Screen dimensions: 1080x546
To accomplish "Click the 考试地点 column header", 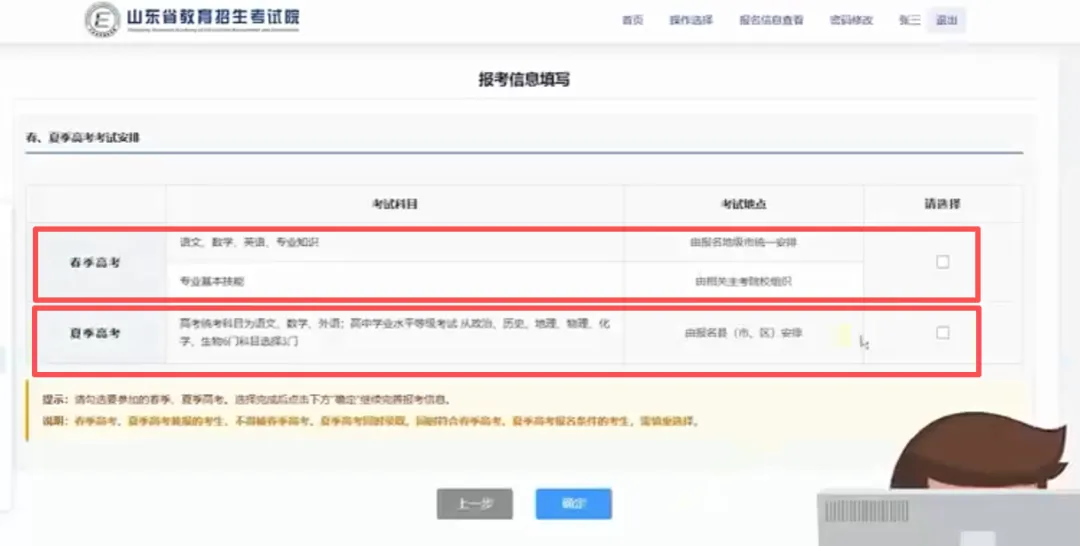I will tap(744, 204).
